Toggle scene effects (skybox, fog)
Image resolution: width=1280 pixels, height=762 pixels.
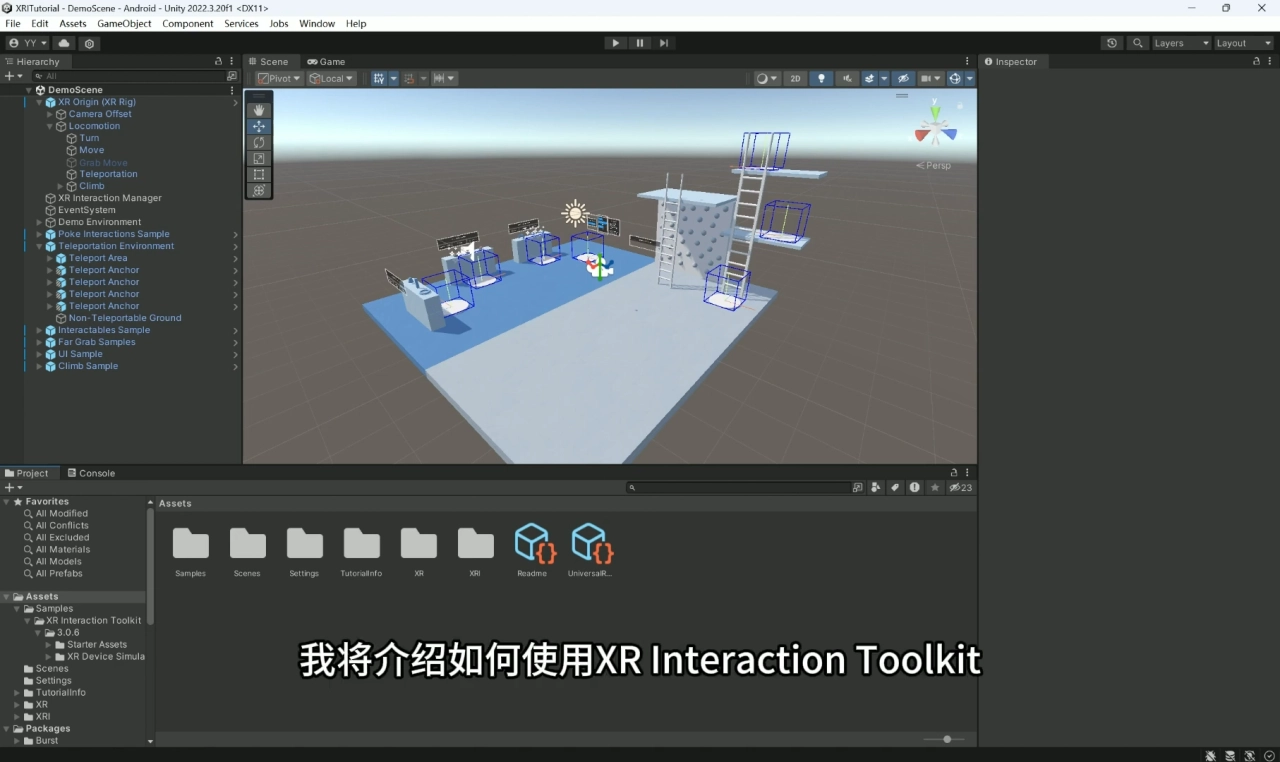tap(870, 78)
